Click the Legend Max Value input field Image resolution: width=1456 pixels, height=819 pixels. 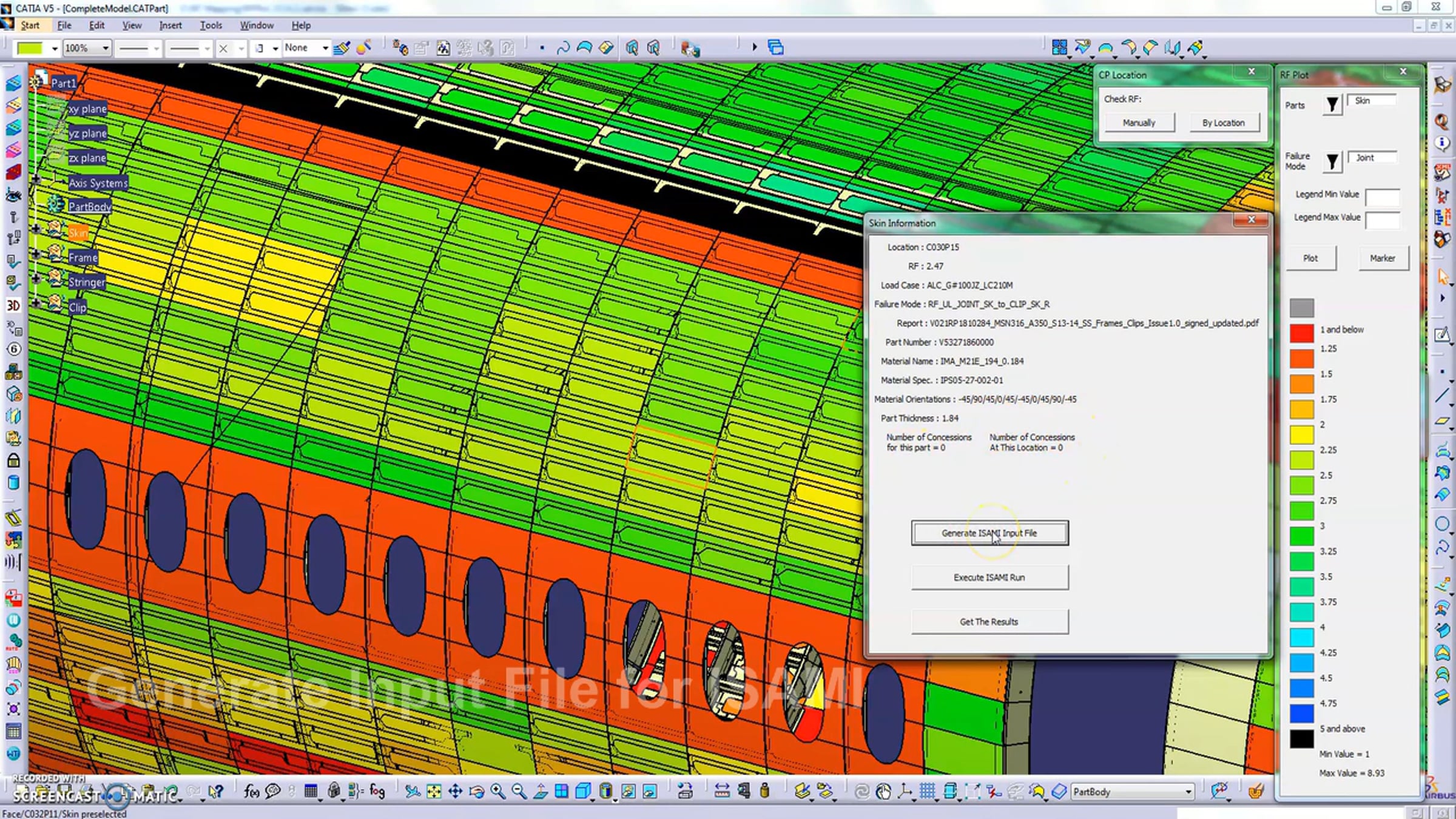pyautogui.click(x=1383, y=220)
